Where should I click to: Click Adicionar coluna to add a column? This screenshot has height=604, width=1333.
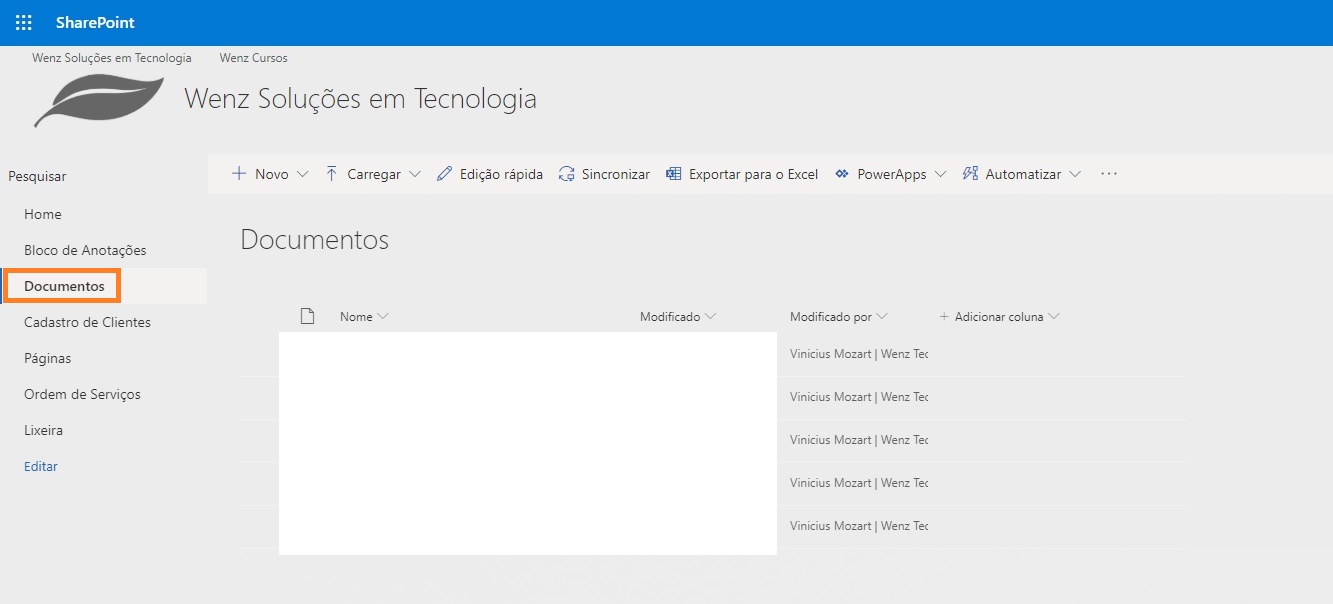[x=999, y=316]
